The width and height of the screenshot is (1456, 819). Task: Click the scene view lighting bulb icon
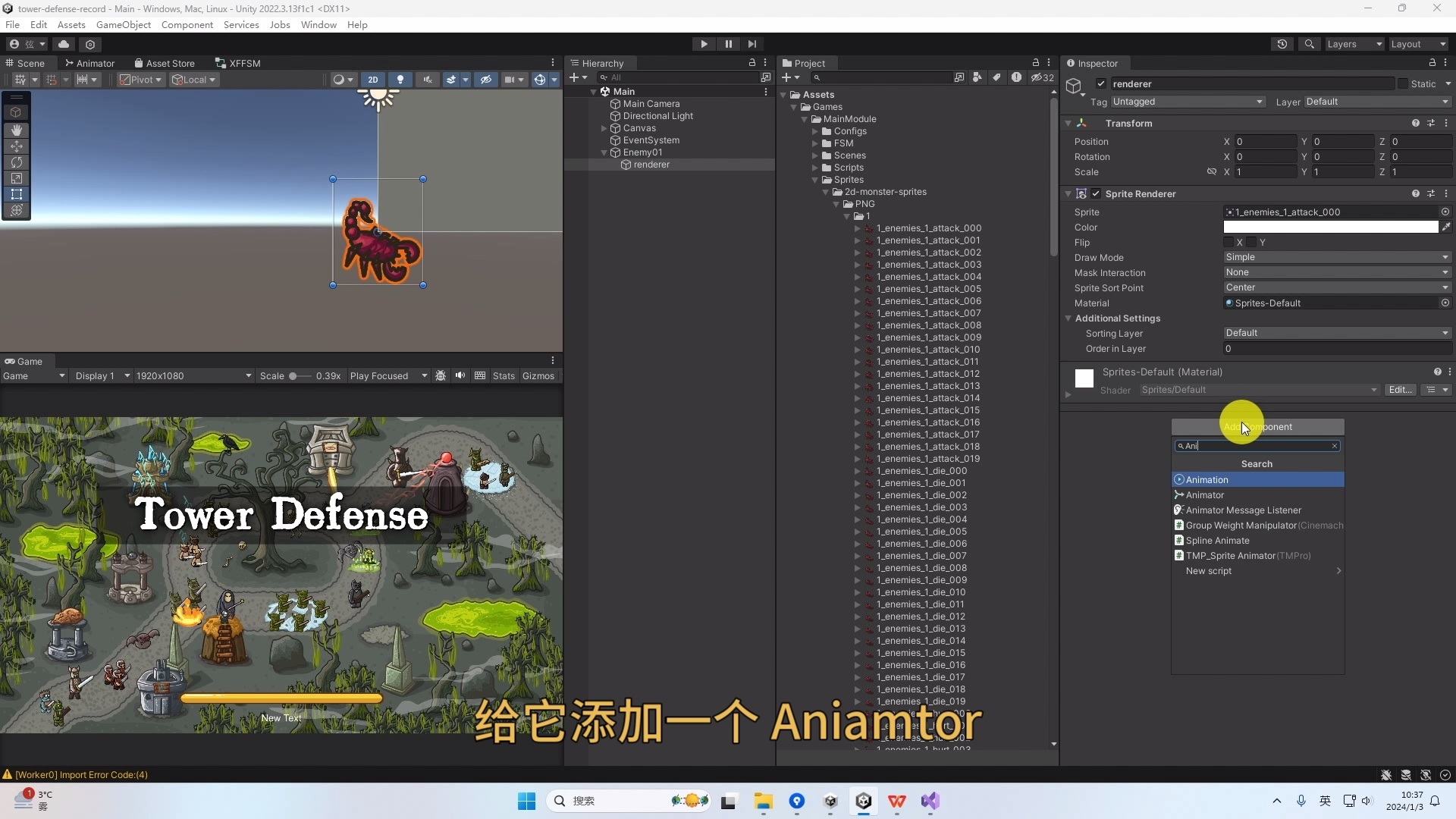pos(400,79)
